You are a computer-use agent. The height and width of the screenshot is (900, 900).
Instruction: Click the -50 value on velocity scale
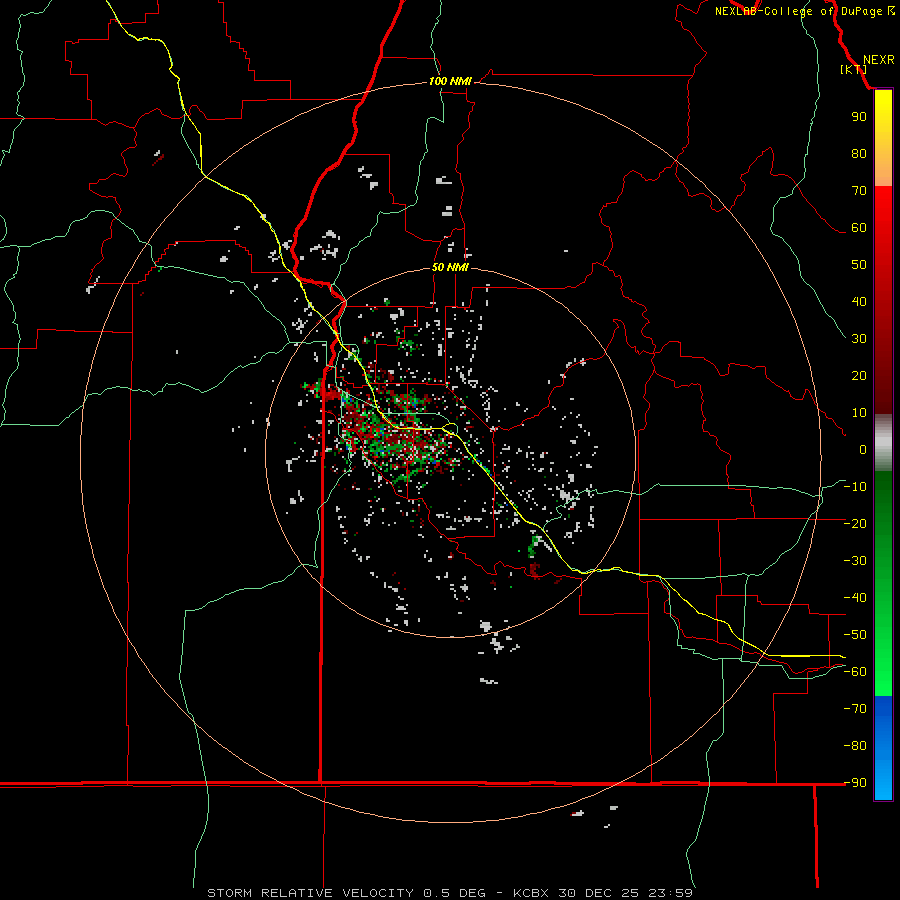pyautogui.click(x=855, y=634)
